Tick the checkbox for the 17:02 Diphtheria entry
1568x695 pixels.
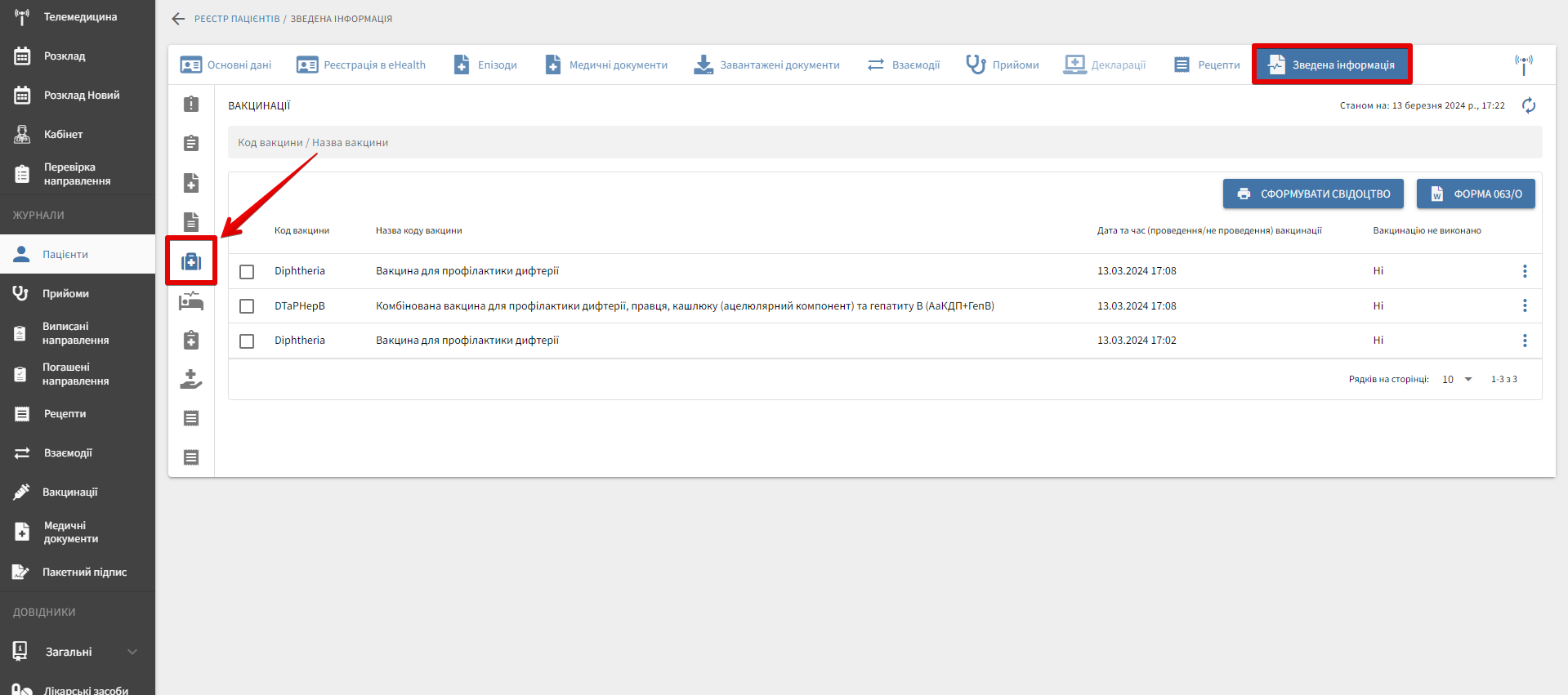pyautogui.click(x=247, y=341)
